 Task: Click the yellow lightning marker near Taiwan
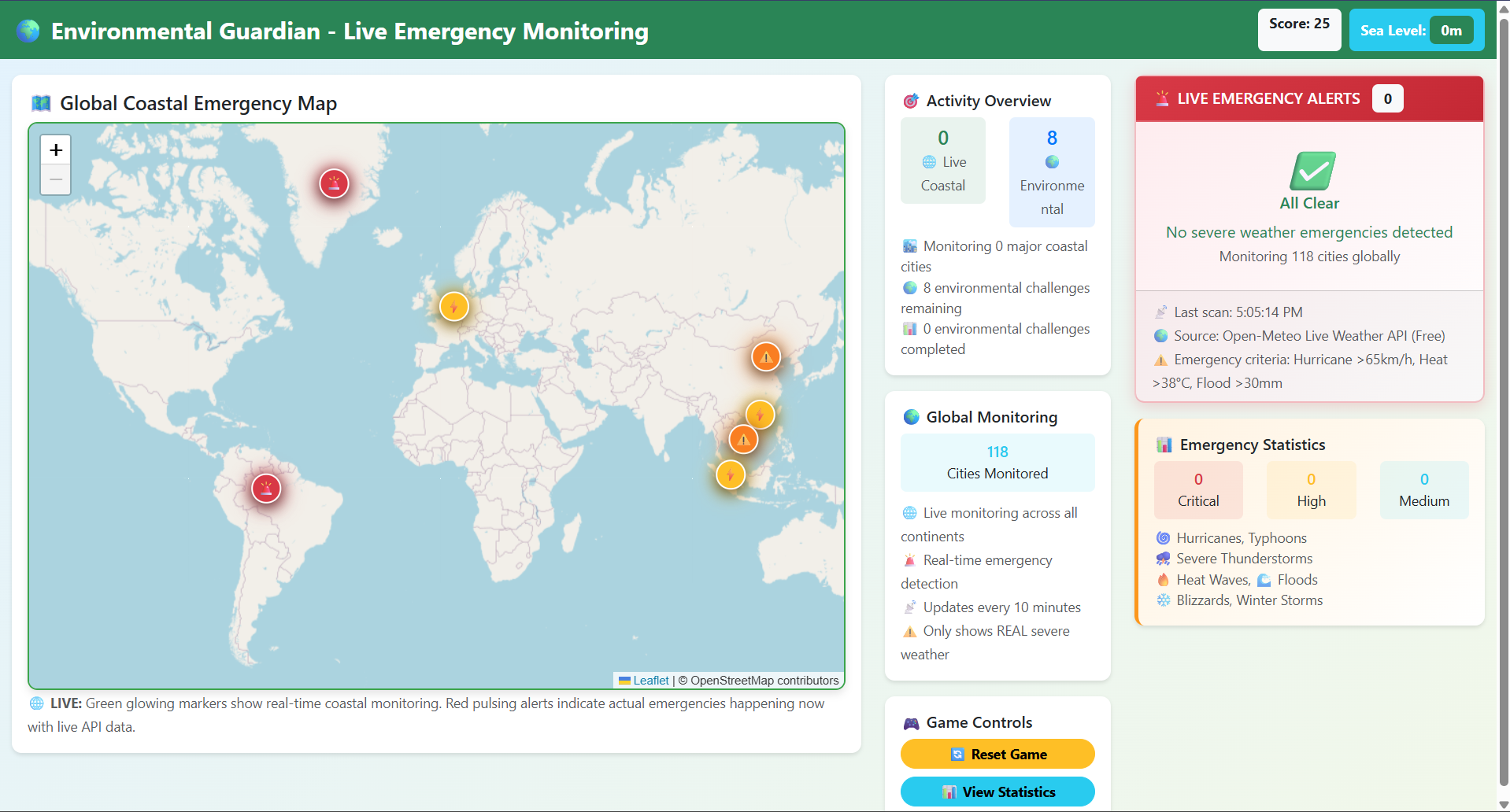pos(760,414)
